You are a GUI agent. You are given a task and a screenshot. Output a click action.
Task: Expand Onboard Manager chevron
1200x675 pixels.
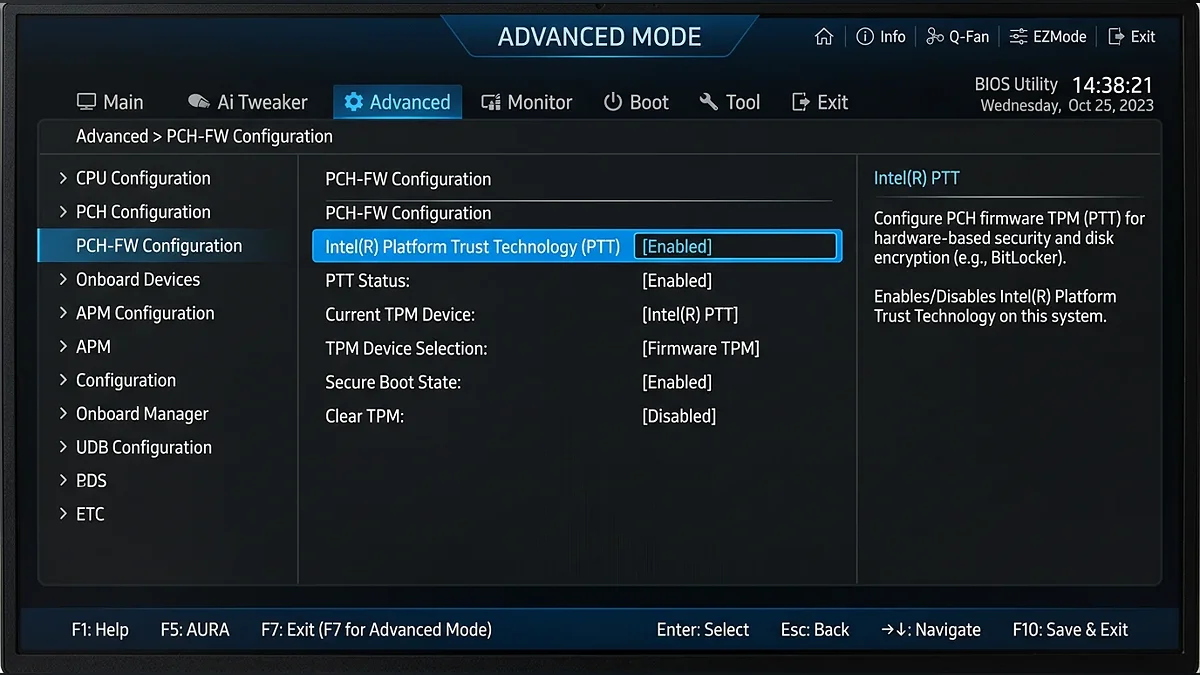coord(64,414)
